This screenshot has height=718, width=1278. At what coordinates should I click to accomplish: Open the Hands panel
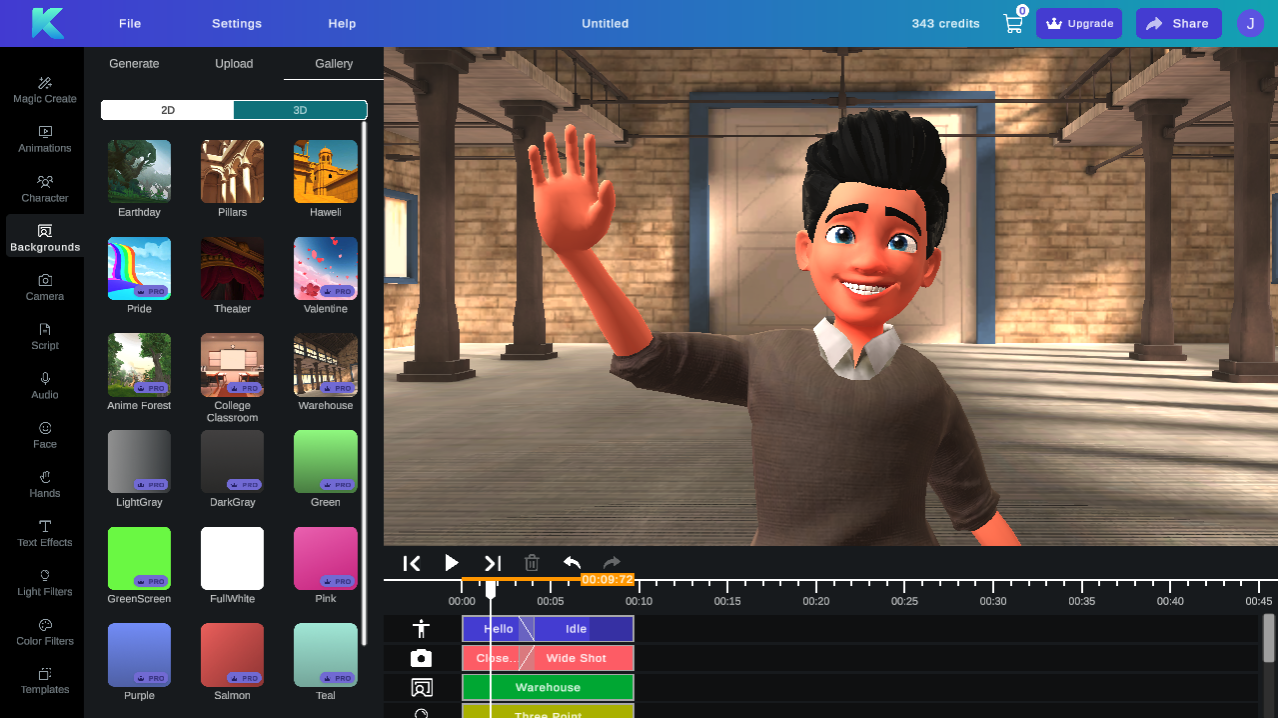pyautogui.click(x=44, y=485)
